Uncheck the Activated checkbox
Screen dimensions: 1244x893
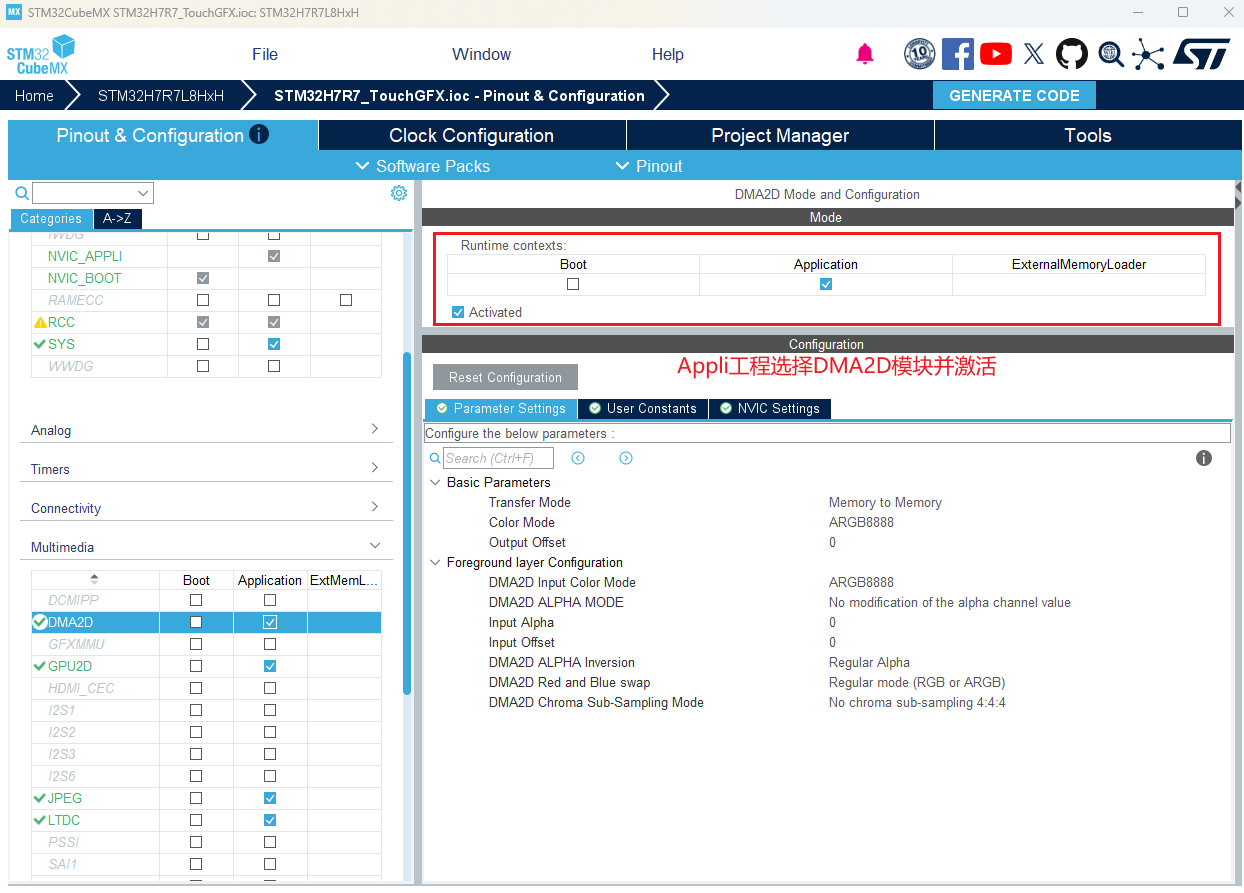pos(458,312)
